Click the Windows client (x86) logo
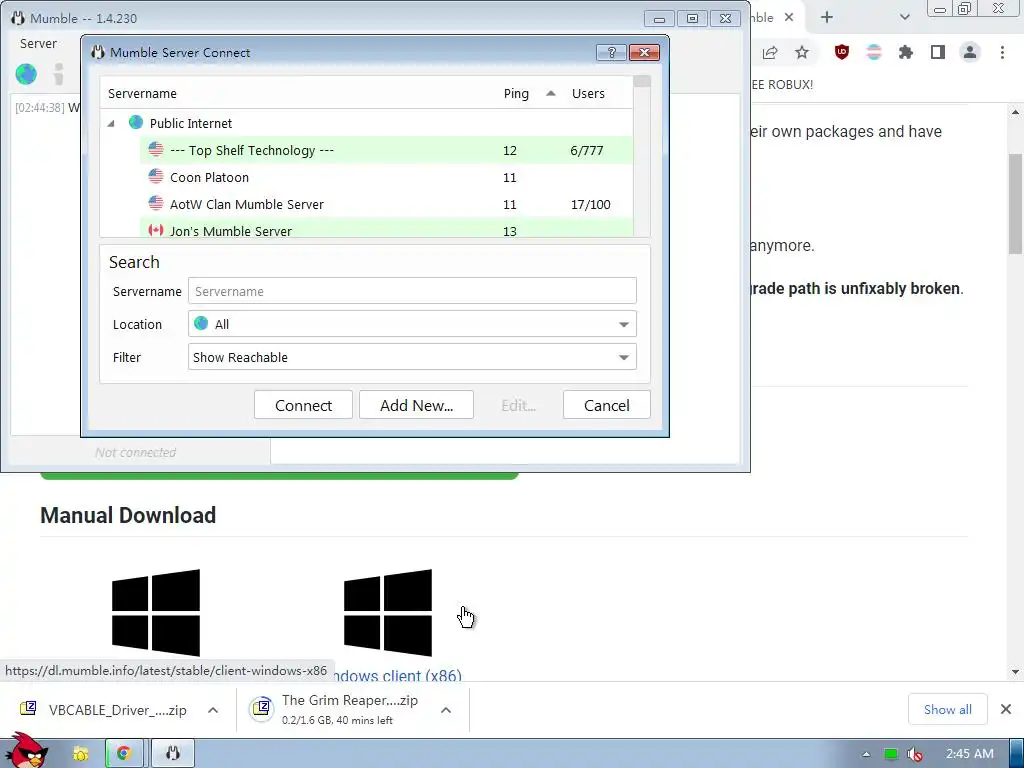Screen dimensions: 1024x768 [388, 613]
